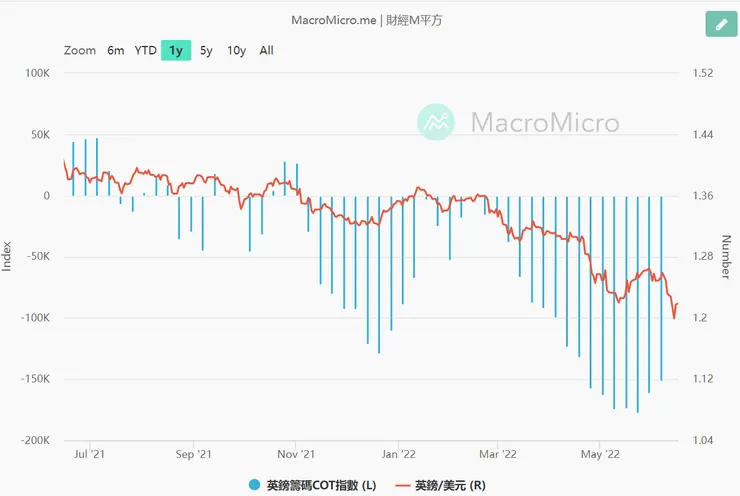The height and width of the screenshot is (496, 740).
Task: Click the MacroMicro watermark text
Action: tap(545, 123)
